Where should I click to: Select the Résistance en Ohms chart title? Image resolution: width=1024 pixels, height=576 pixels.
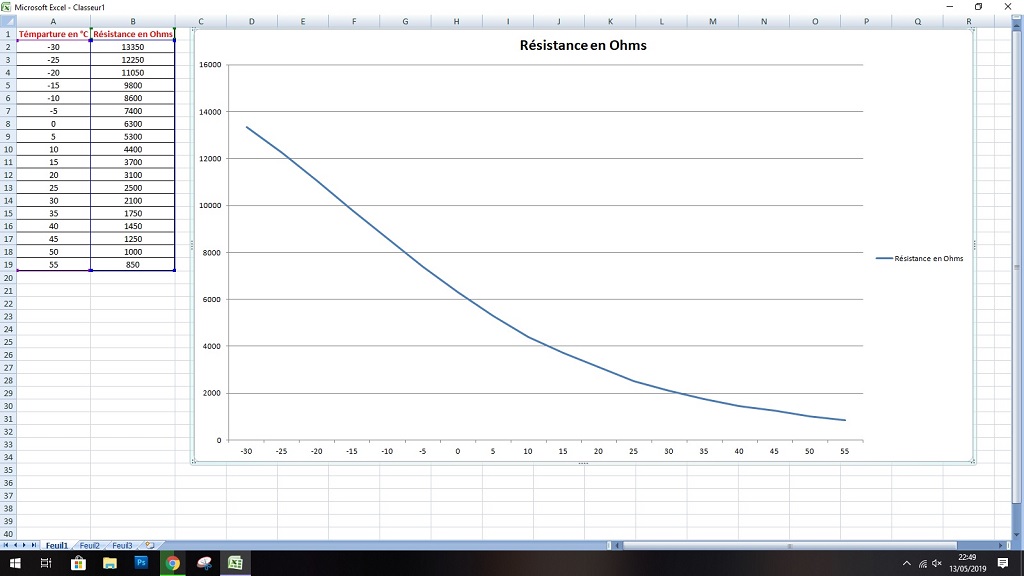pyautogui.click(x=583, y=45)
